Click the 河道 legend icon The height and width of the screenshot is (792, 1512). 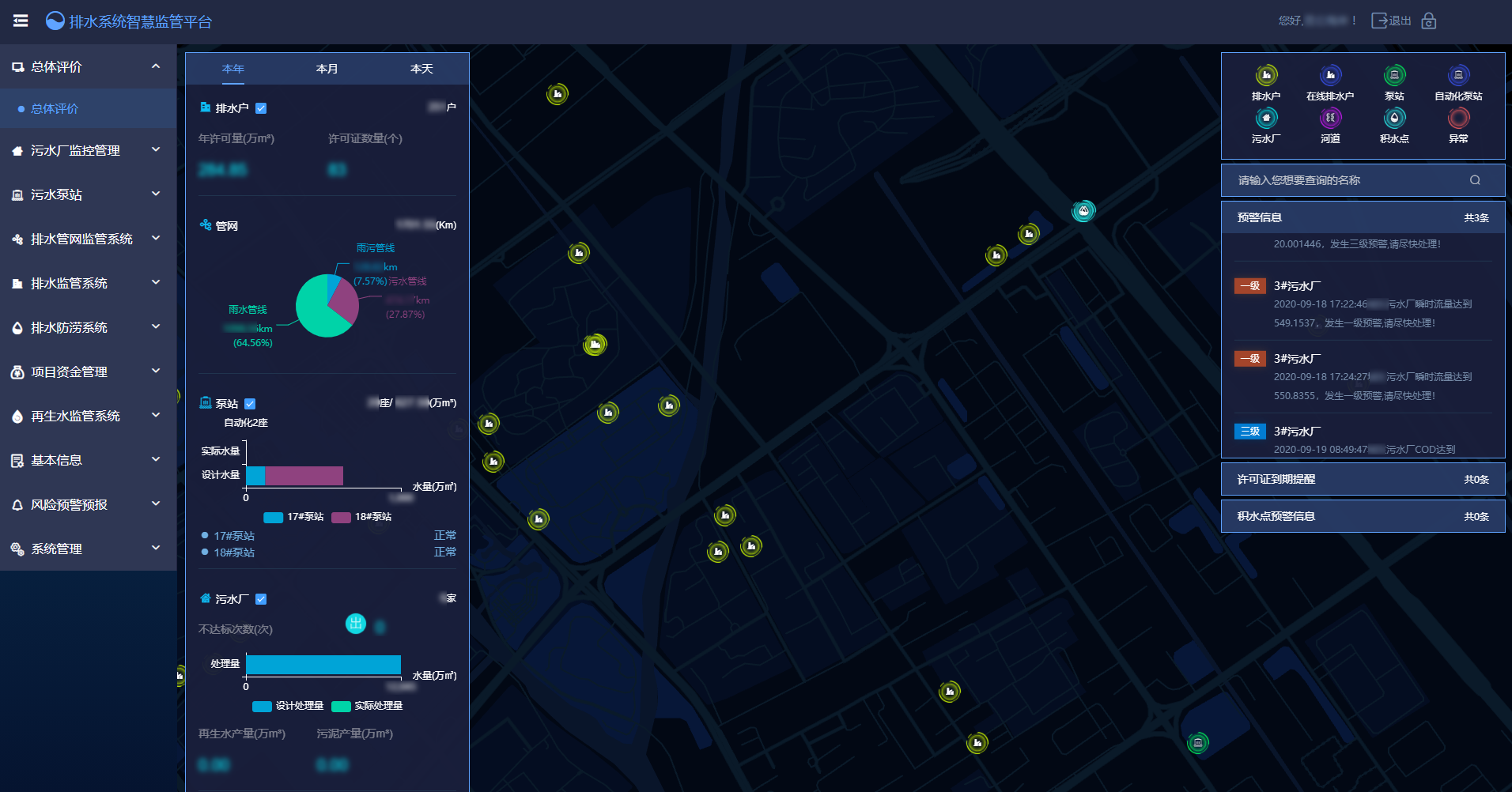pyautogui.click(x=1330, y=119)
